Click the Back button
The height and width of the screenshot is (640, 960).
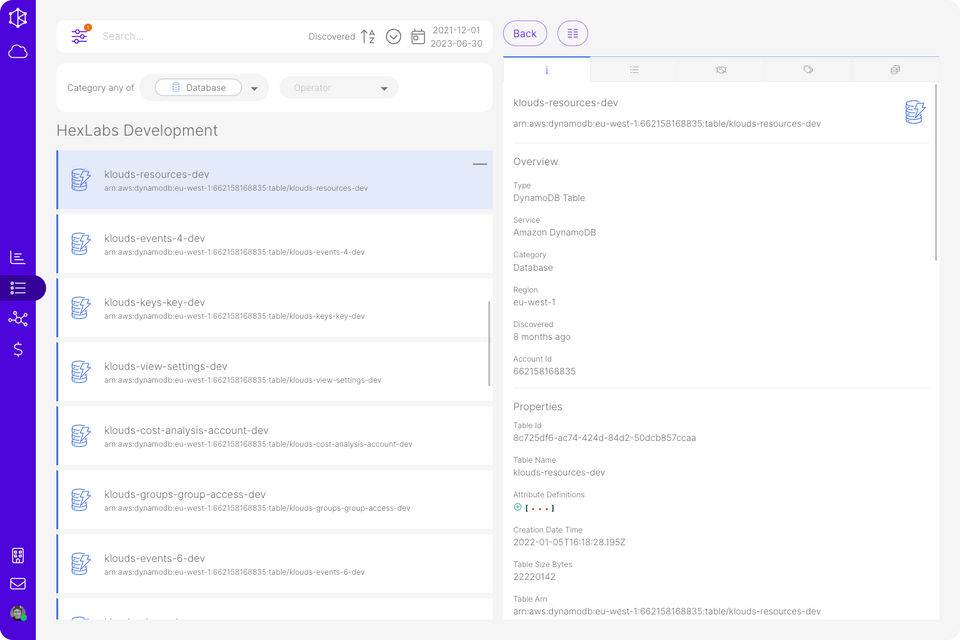pos(525,34)
